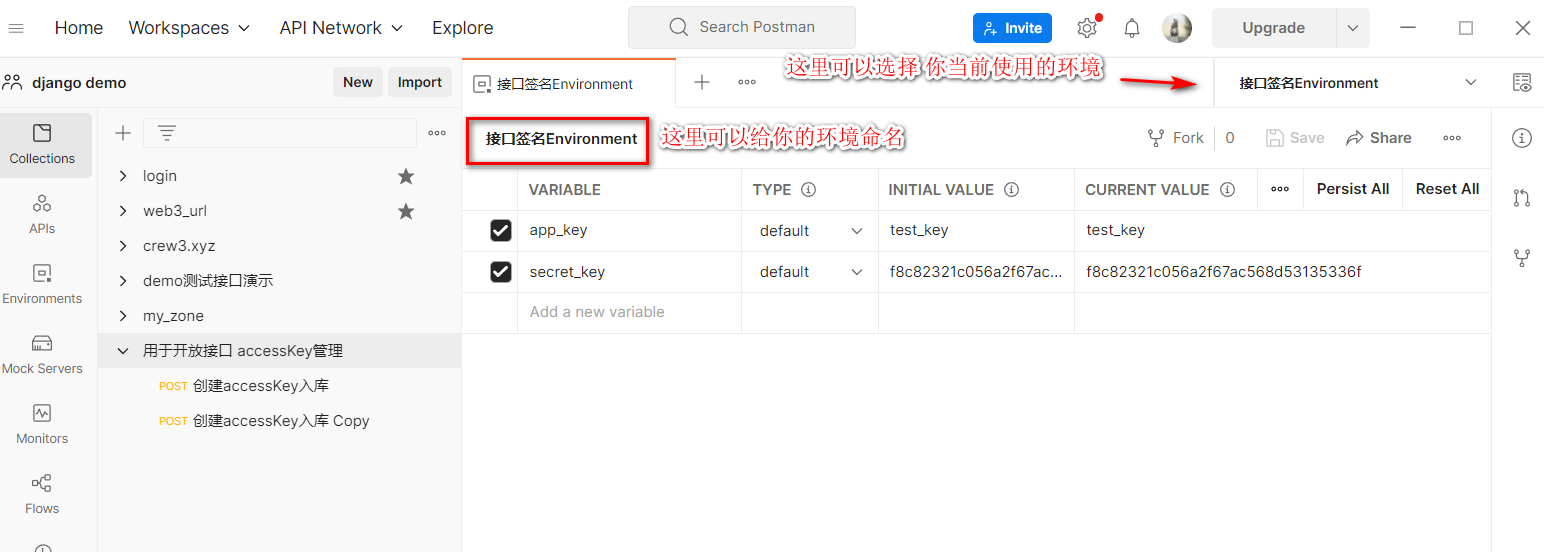Click the collections filter icon
This screenshot has width=1544, height=552.
(x=167, y=133)
